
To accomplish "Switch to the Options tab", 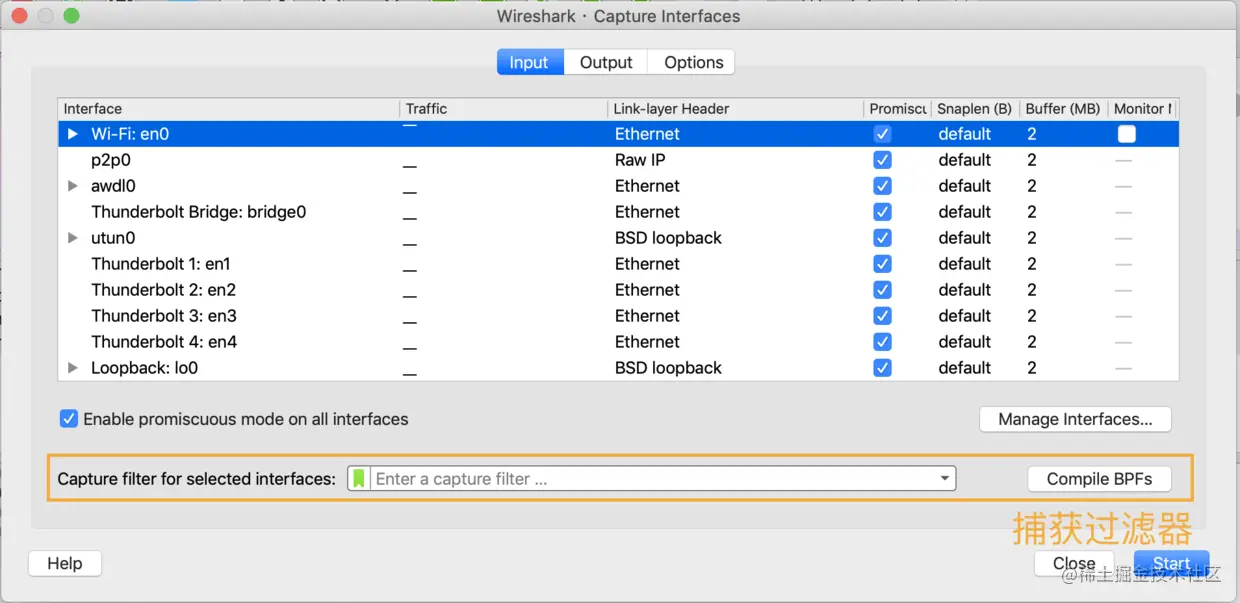I will (x=693, y=62).
